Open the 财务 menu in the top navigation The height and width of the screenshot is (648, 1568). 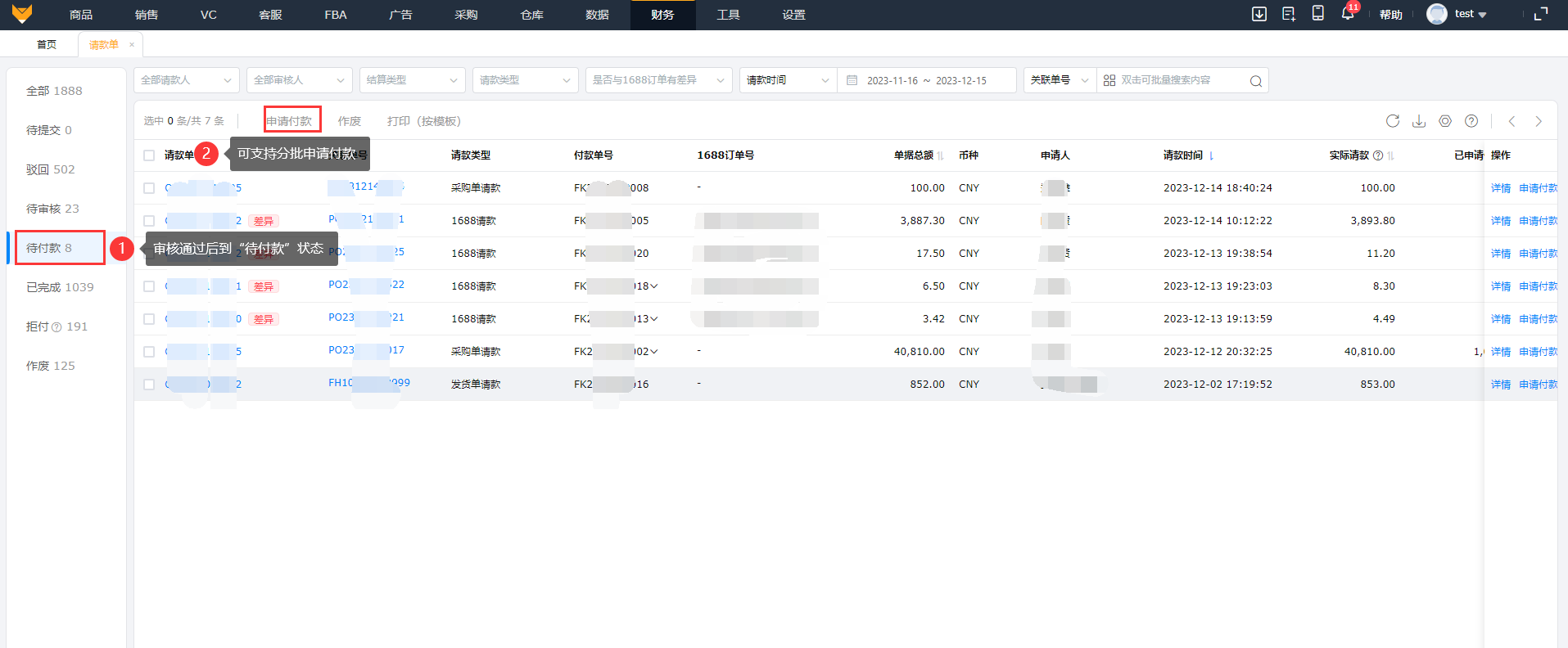[662, 15]
